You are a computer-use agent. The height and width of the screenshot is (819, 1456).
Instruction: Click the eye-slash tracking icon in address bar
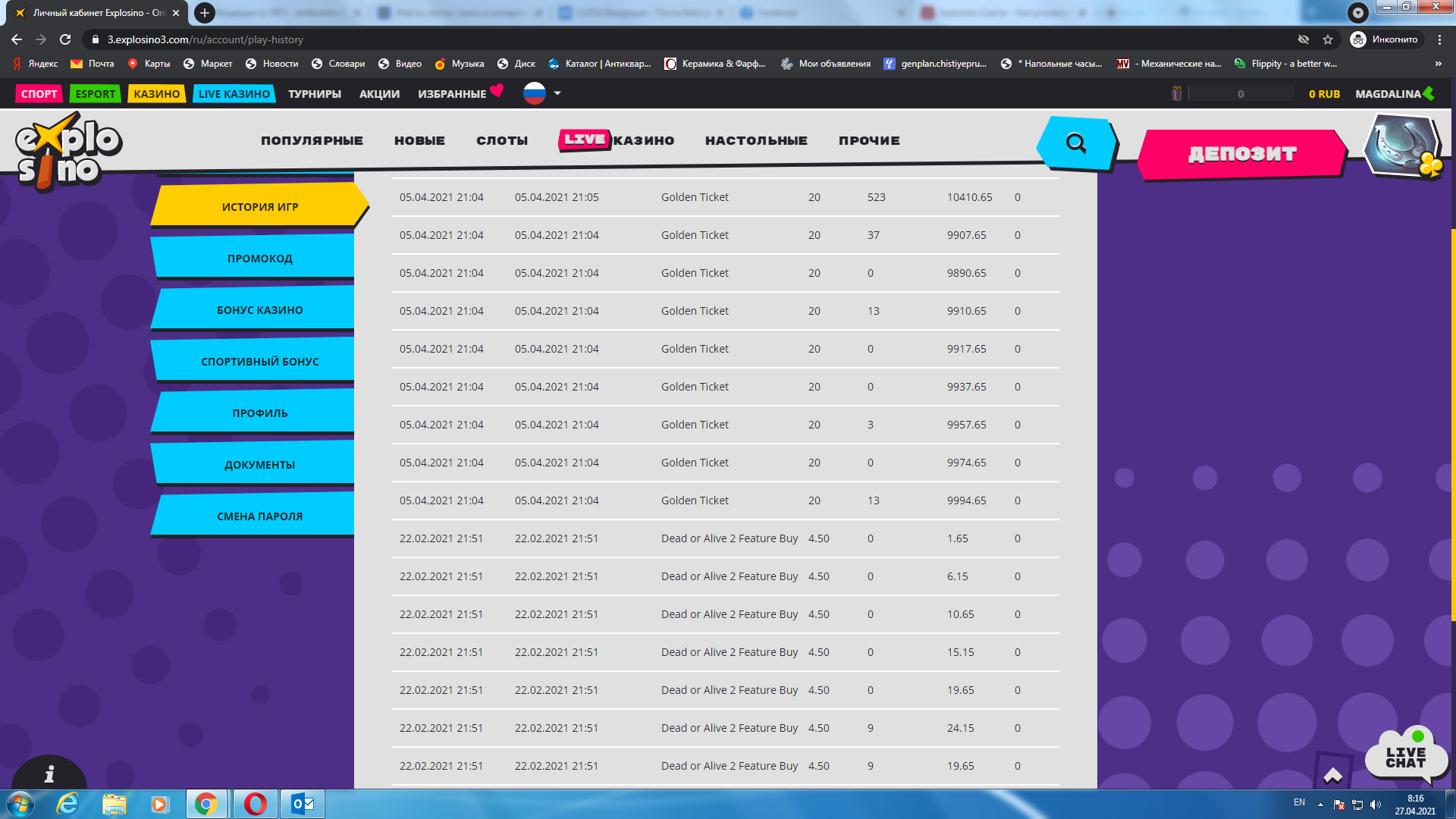pyautogui.click(x=1304, y=39)
